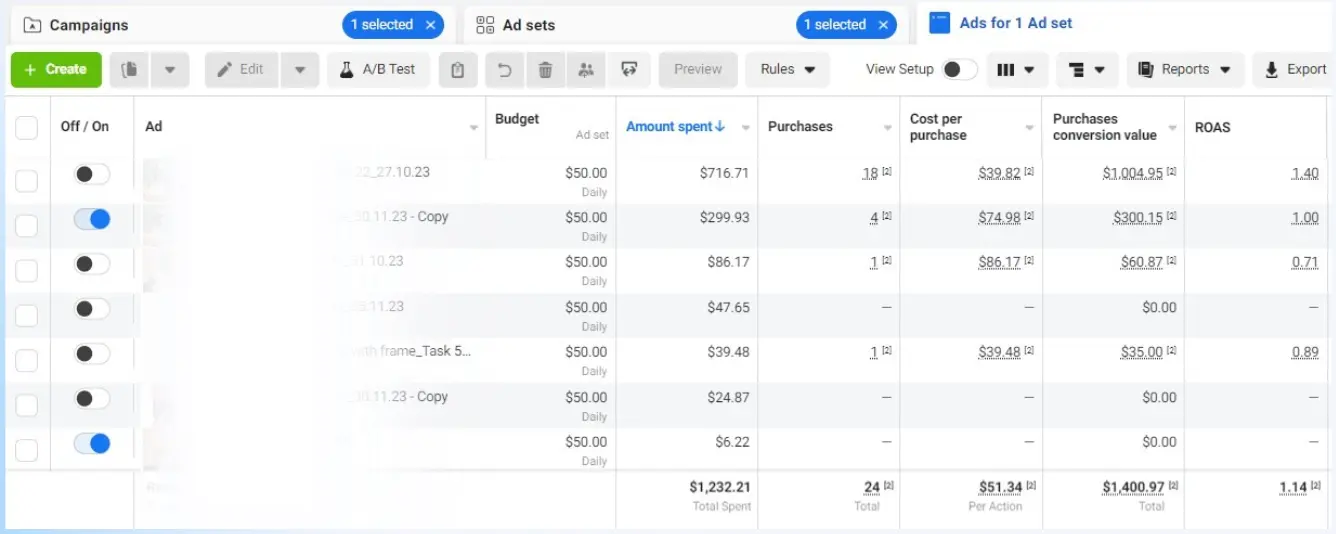Click the trash delete icon

pos(545,70)
